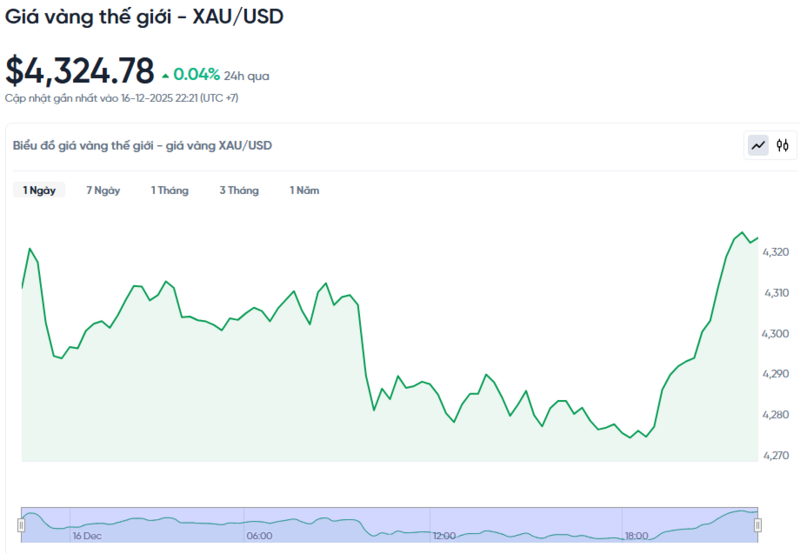Click the green up-arrow beside 0.04%
The image size is (800, 554).
pyautogui.click(x=166, y=75)
